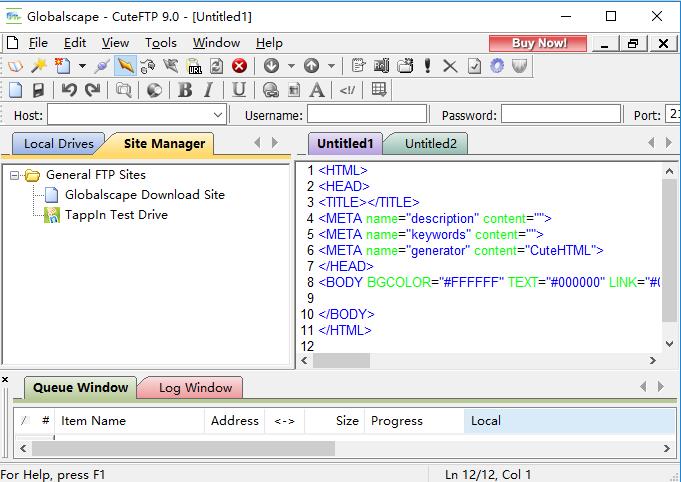Click the Undo icon
The height and width of the screenshot is (482, 681).
(x=69, y=90)
